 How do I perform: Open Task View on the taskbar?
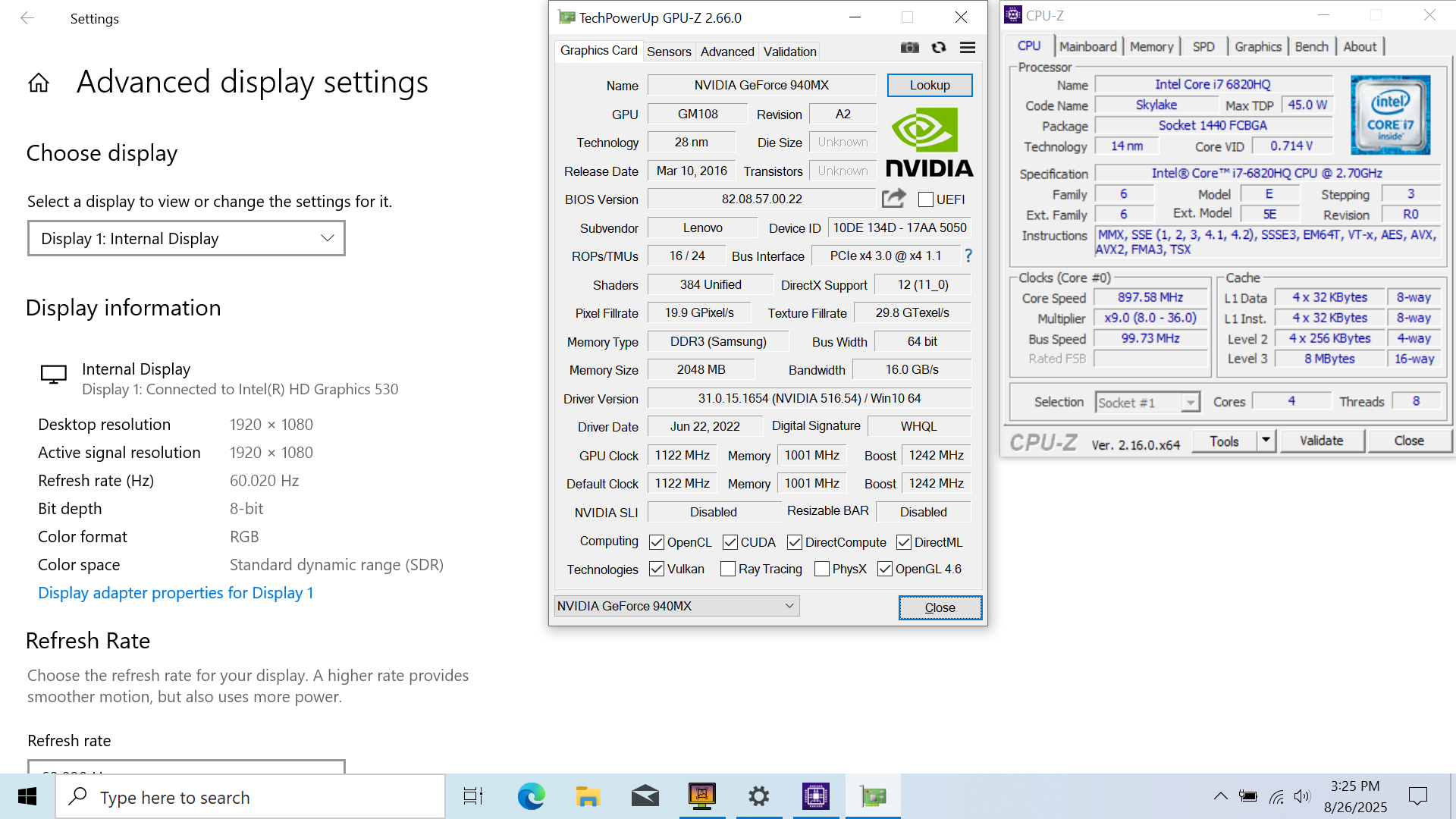tap(473, 796)
